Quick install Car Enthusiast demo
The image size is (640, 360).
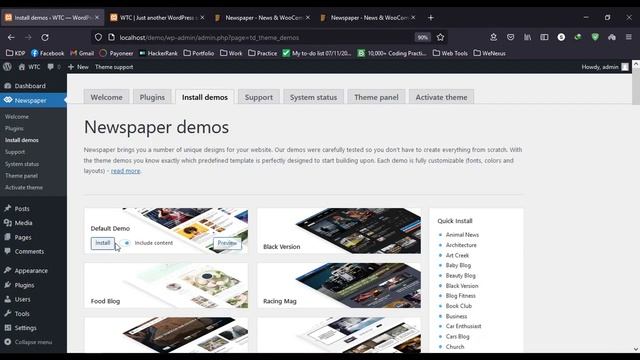(x=463, y=326)
